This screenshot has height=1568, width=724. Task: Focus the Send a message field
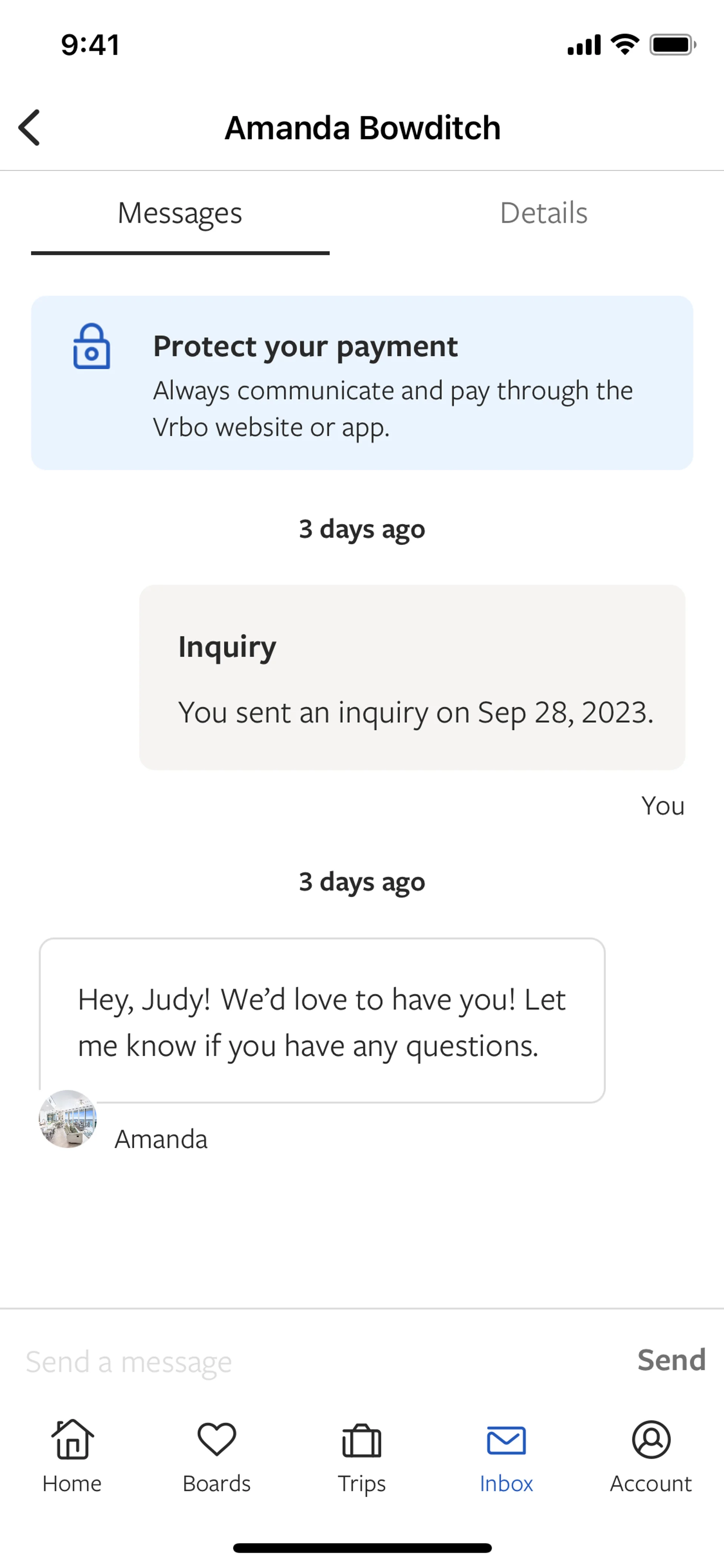316,1361
